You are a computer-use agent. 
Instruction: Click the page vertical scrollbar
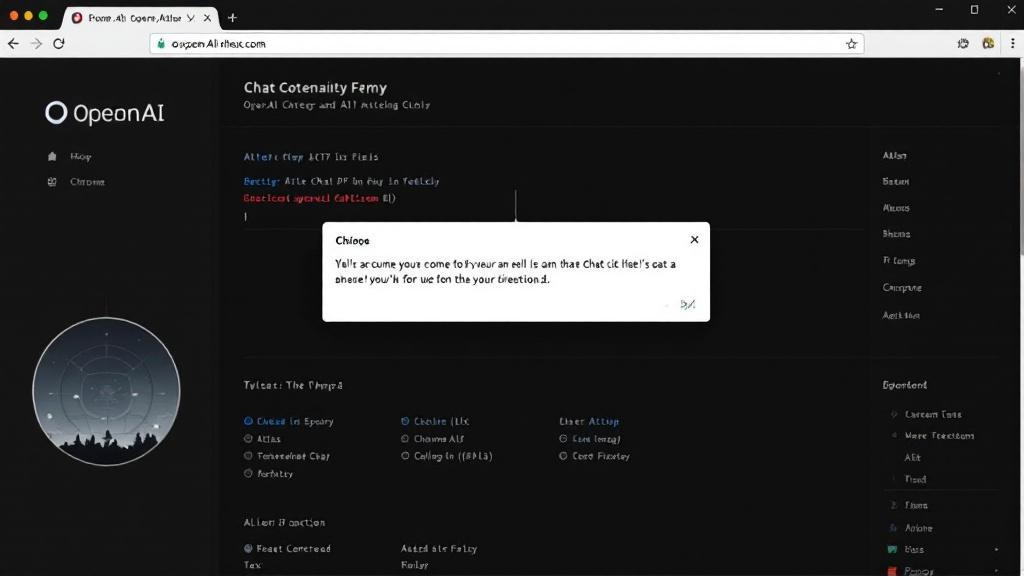point(1021,157)
